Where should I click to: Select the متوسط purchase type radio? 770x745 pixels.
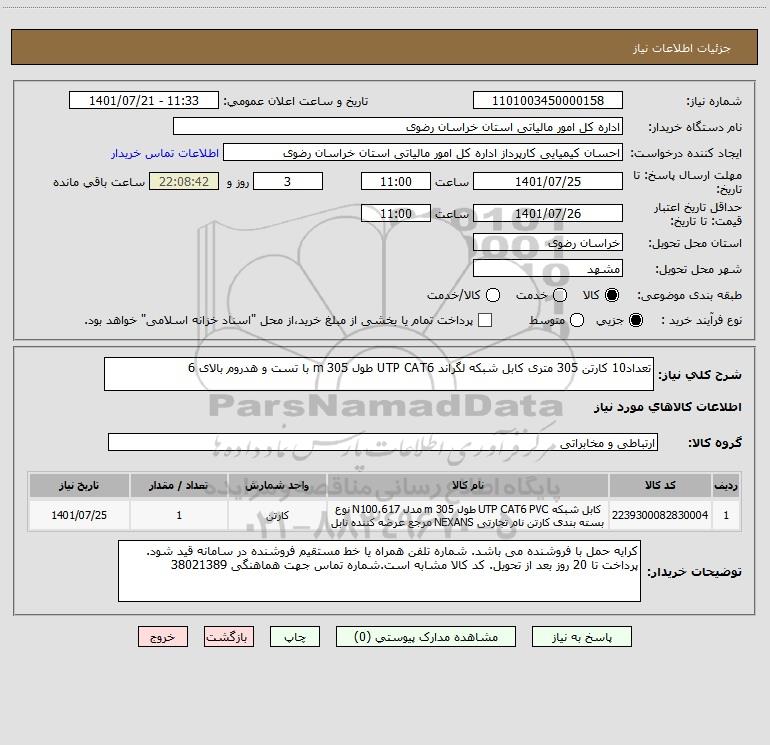577,320
